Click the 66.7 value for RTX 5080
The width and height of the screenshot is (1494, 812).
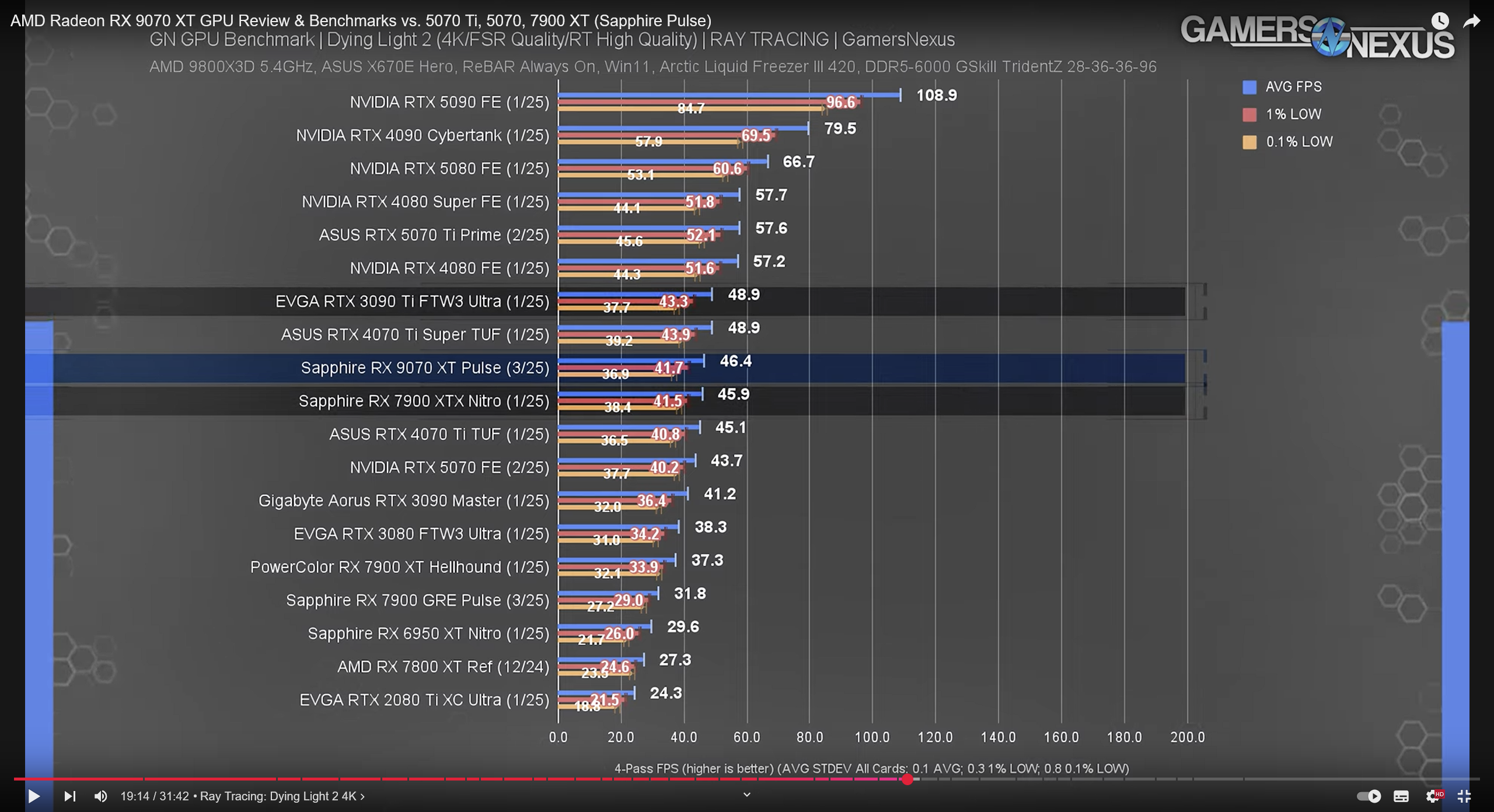point(799,162)
